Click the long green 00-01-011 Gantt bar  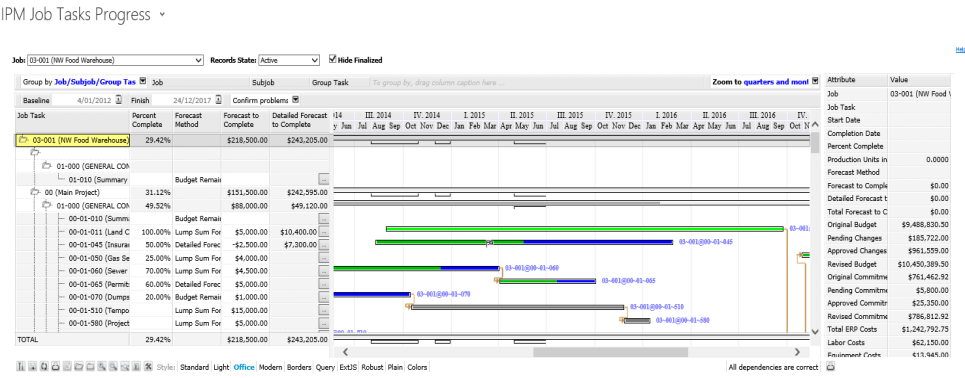pyautogui.click(x=585, y=229)
